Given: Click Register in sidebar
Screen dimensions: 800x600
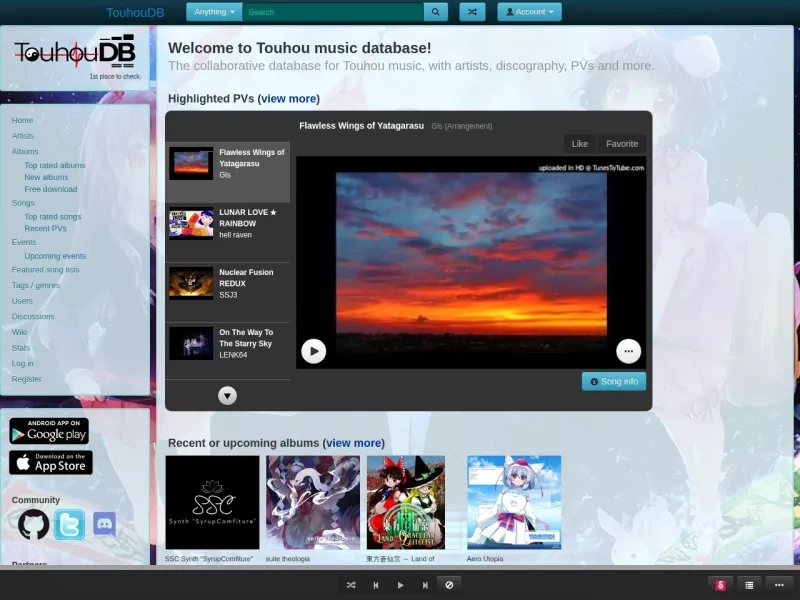Looking at the screenshot, I should point(27,379).
